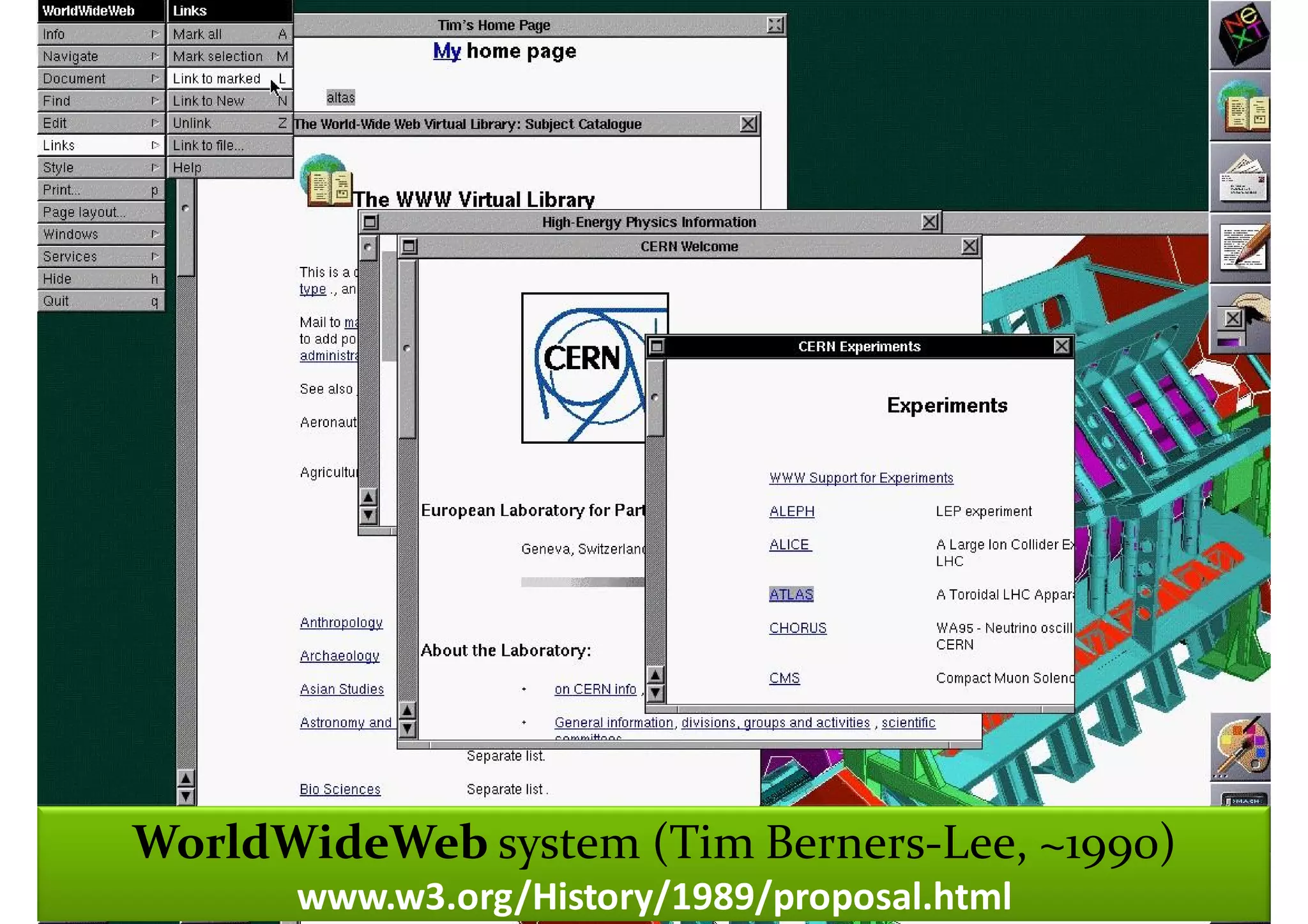Launch the paint palette dock icon
This screenshot has width=1308, height=924.
[1240, 747]
